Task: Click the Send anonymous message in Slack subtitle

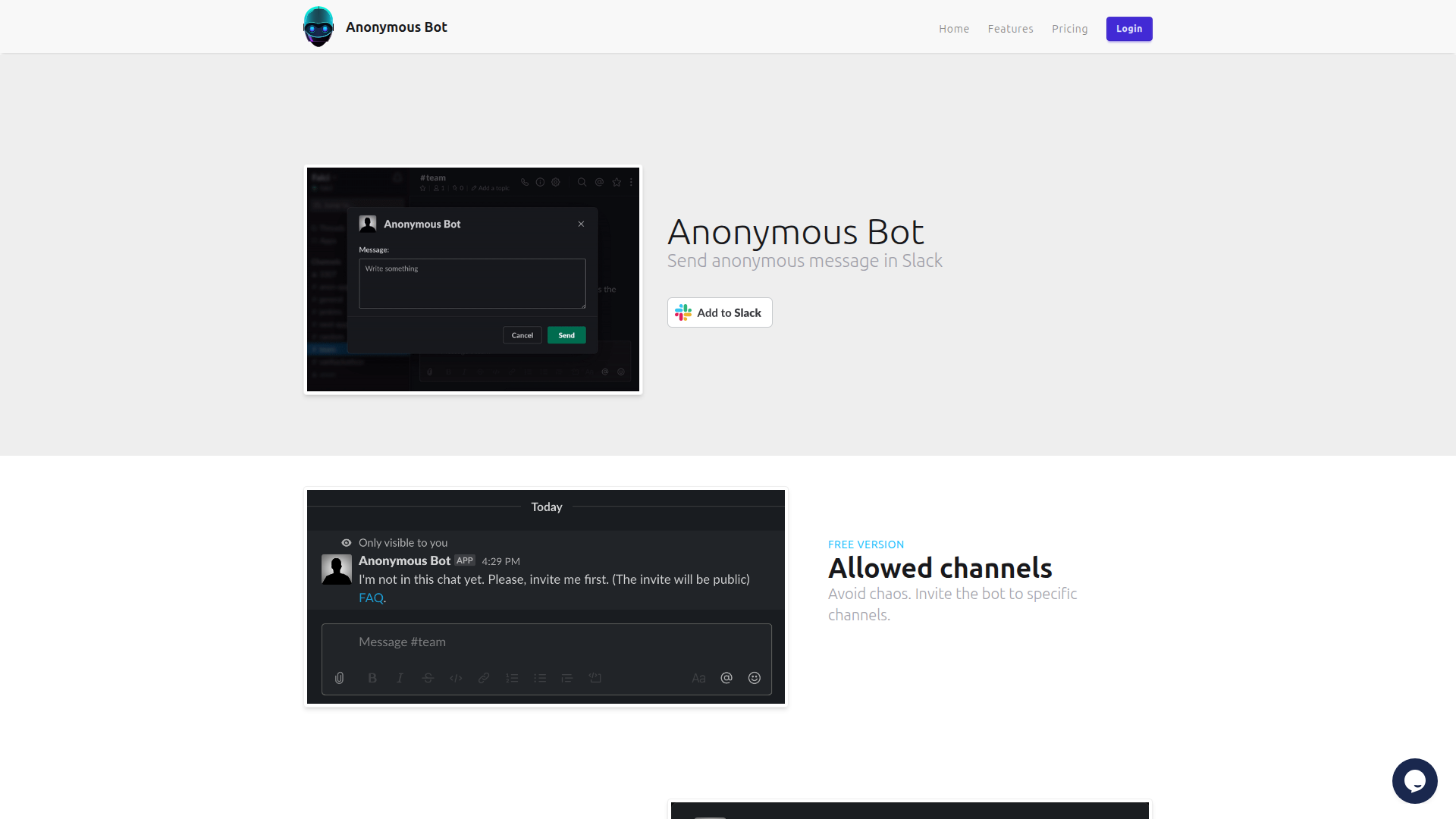Action: coord(805,261)
